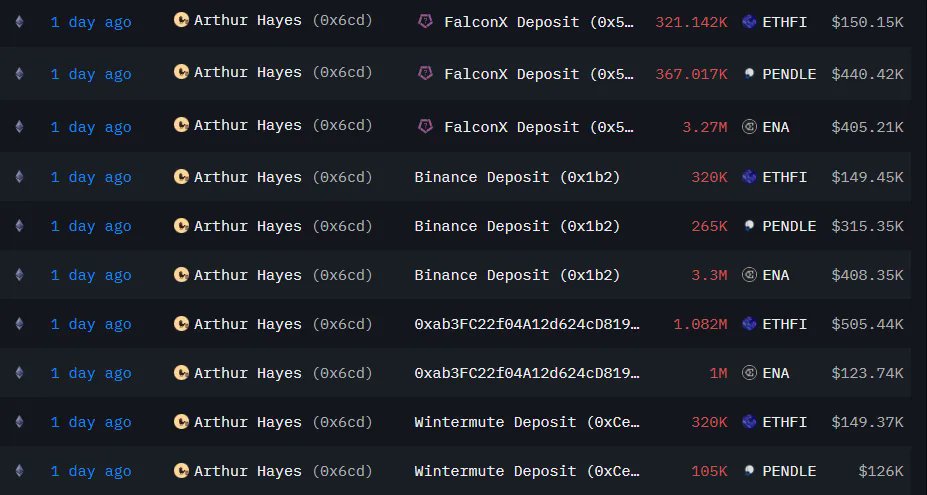Viewport: 927px width, 495px height.
Task: Click ETHFI token icon in the $505.44K row
Action: pyautogui.click(x=749, y=324)
